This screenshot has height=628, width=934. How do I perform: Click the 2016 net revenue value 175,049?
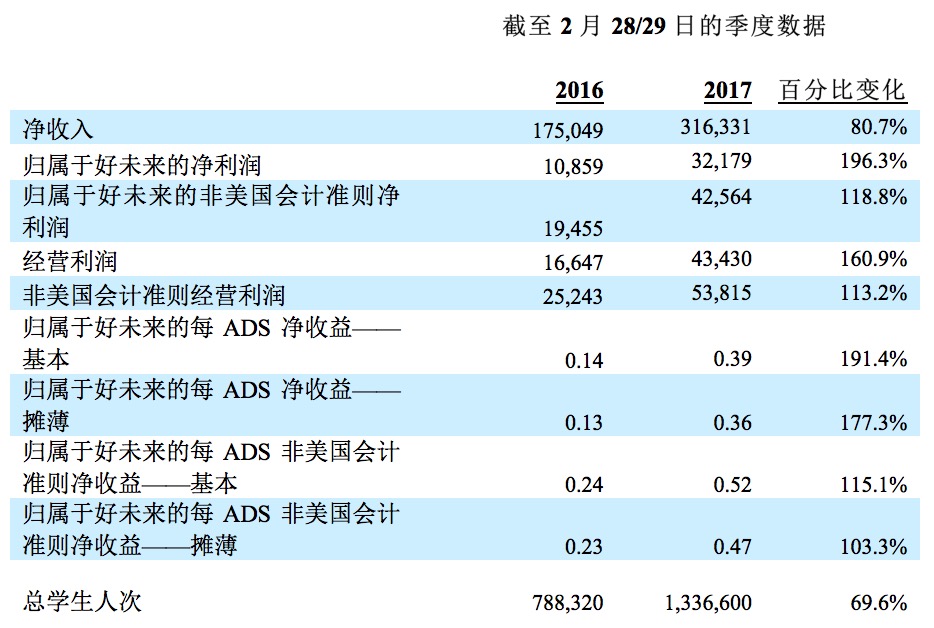[569, 131]
